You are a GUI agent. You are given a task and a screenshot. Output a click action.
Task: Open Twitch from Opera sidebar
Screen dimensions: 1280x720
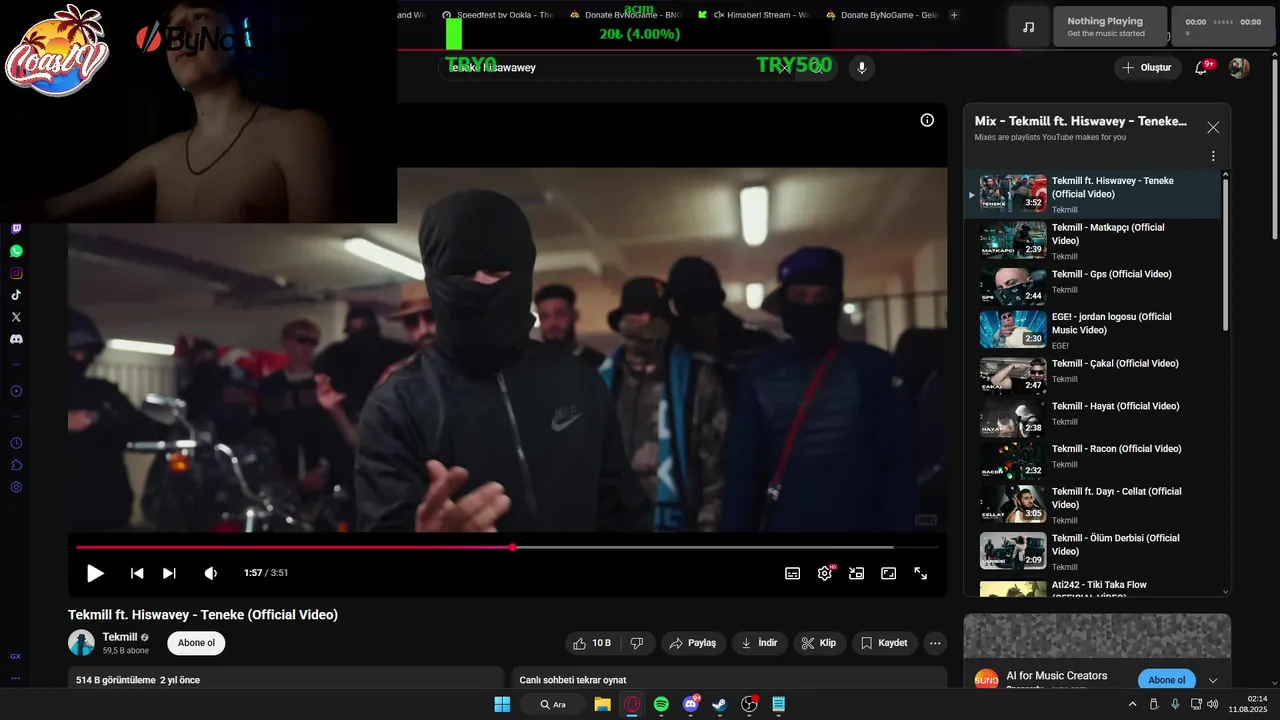pyautogui.click(x=16, y=229)
